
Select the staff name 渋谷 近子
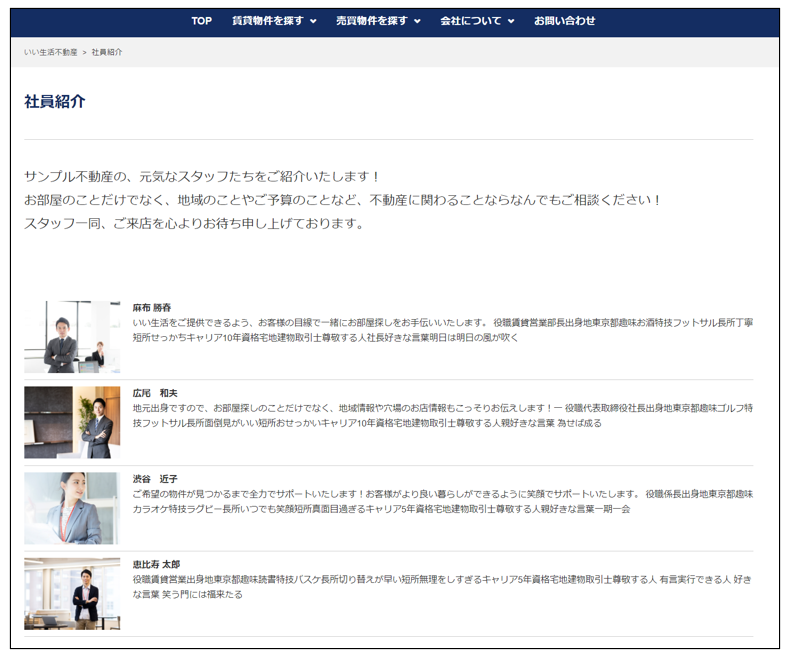[x=154, y=479]
